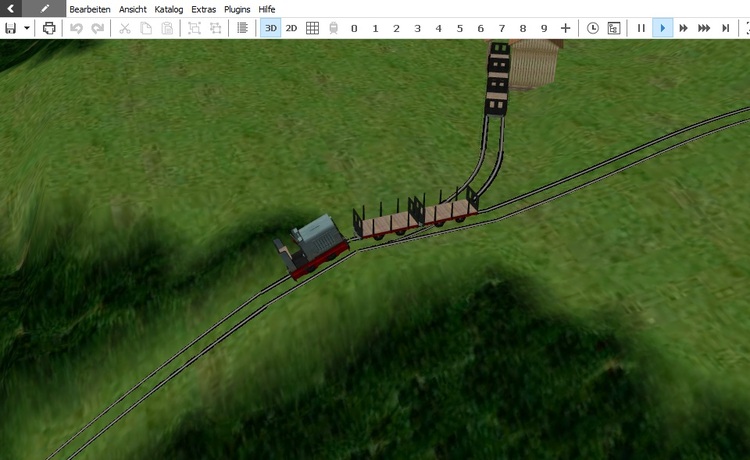Open the pencil edit tab
Viewport: 750px width, 460px height.
click(x=44, y=9)
